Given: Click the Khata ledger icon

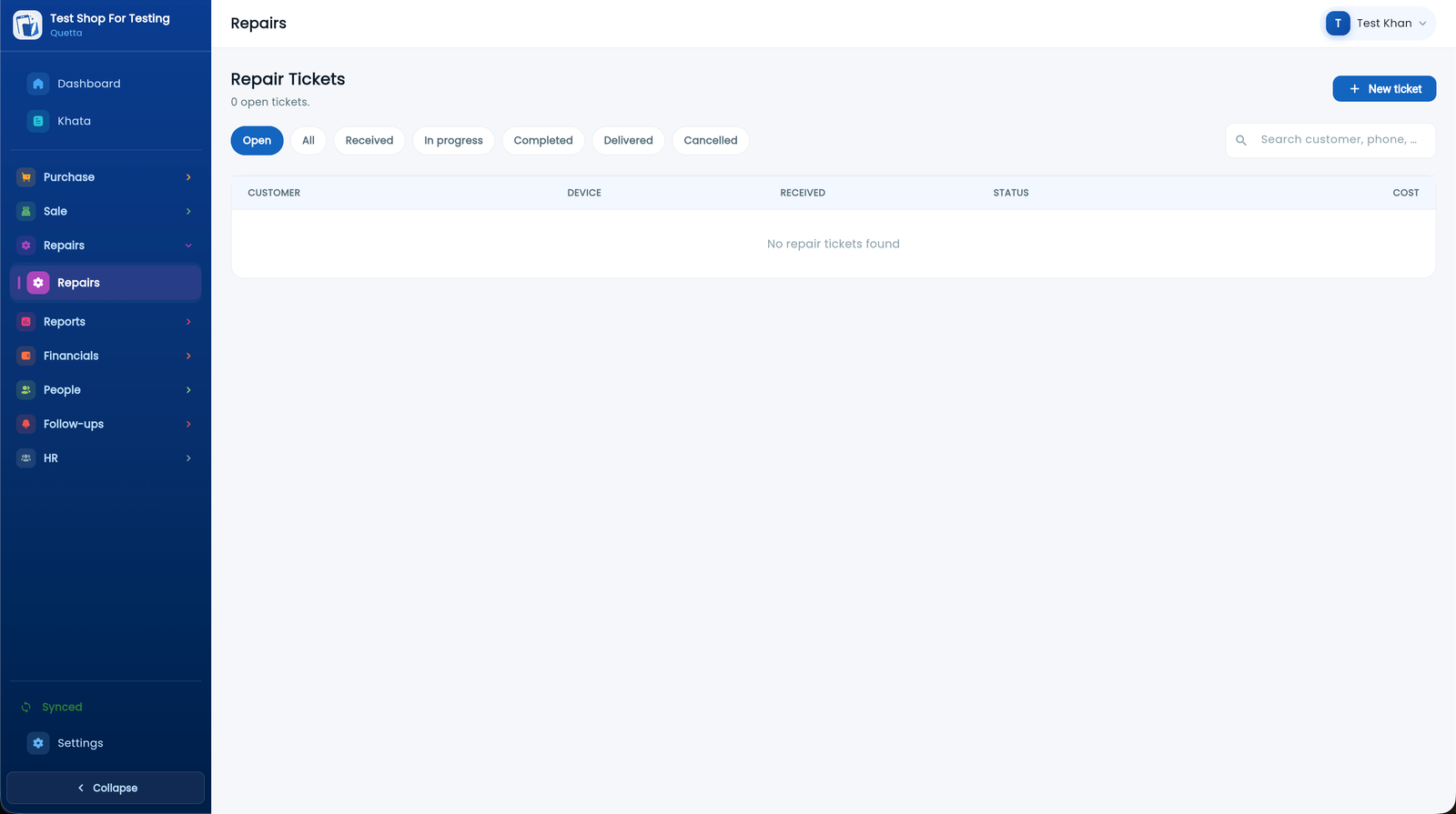Looking at the screenshot, I should (x=38, y=121).
